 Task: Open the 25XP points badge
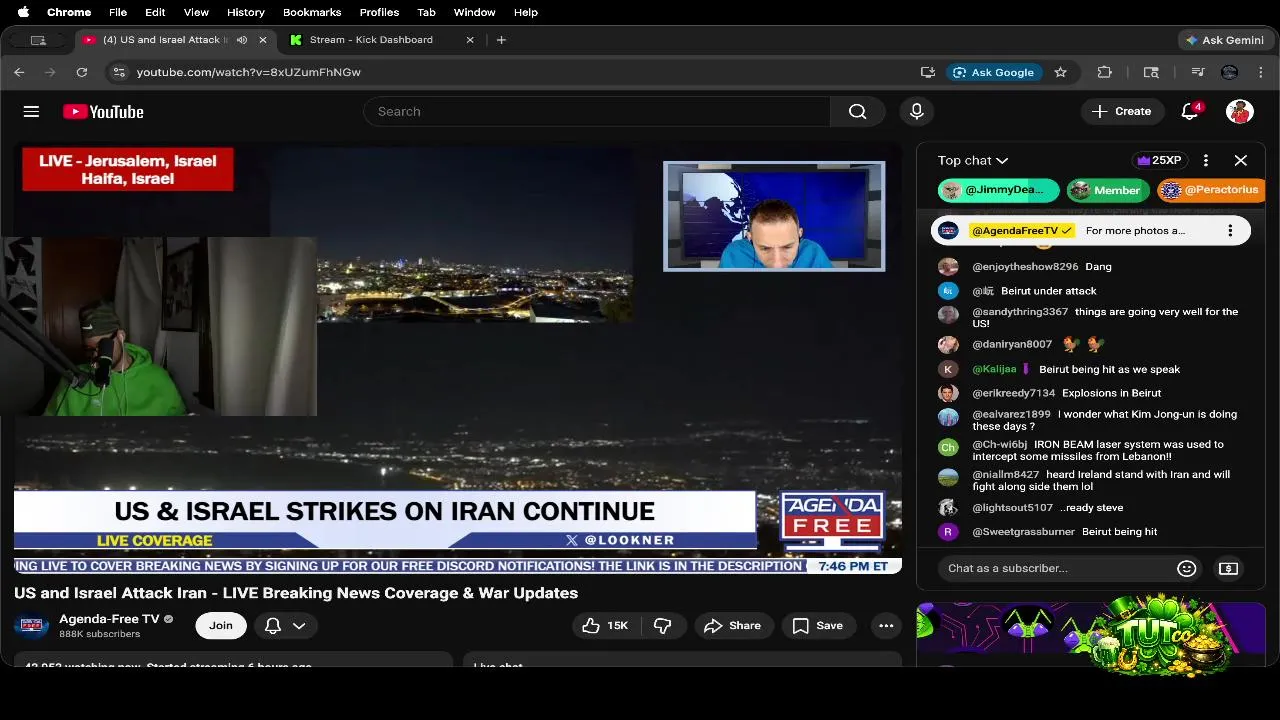pyautogui.click(x=1159, y=160)
